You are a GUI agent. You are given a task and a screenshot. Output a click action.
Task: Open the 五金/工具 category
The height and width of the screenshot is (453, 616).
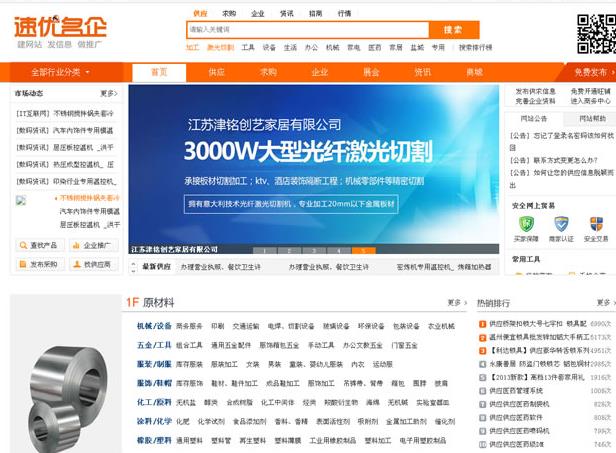[x=154, y=345]
